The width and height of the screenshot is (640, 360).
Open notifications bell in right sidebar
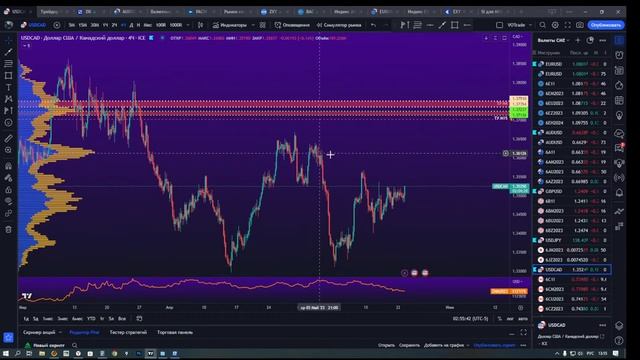619,193
